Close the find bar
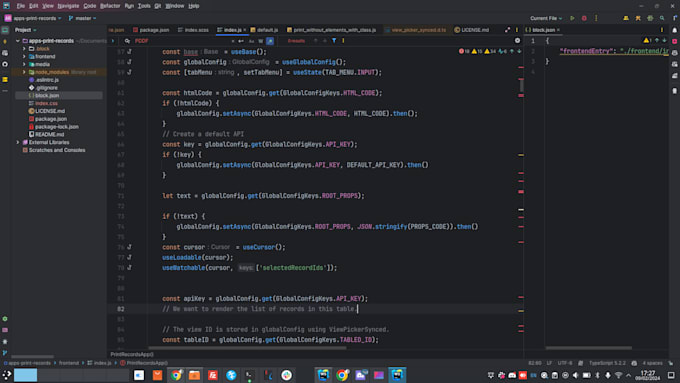The height and width of the screenshot is (383, 680). [517, 41]
